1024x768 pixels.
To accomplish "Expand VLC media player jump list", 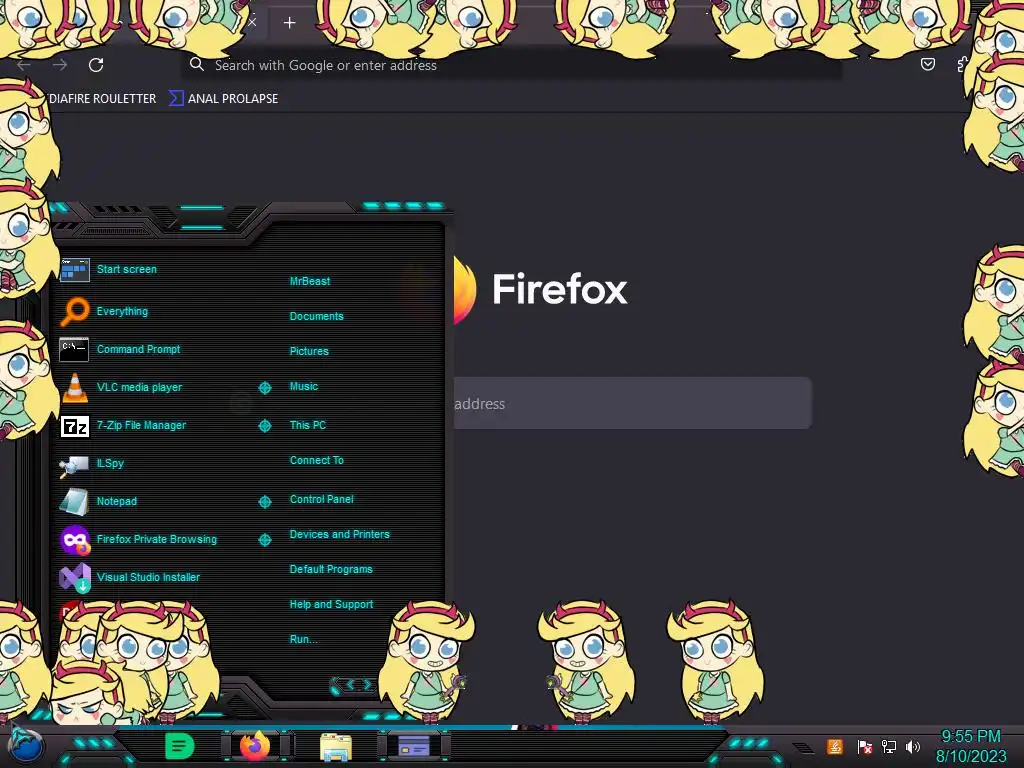I will coord(265,388).
